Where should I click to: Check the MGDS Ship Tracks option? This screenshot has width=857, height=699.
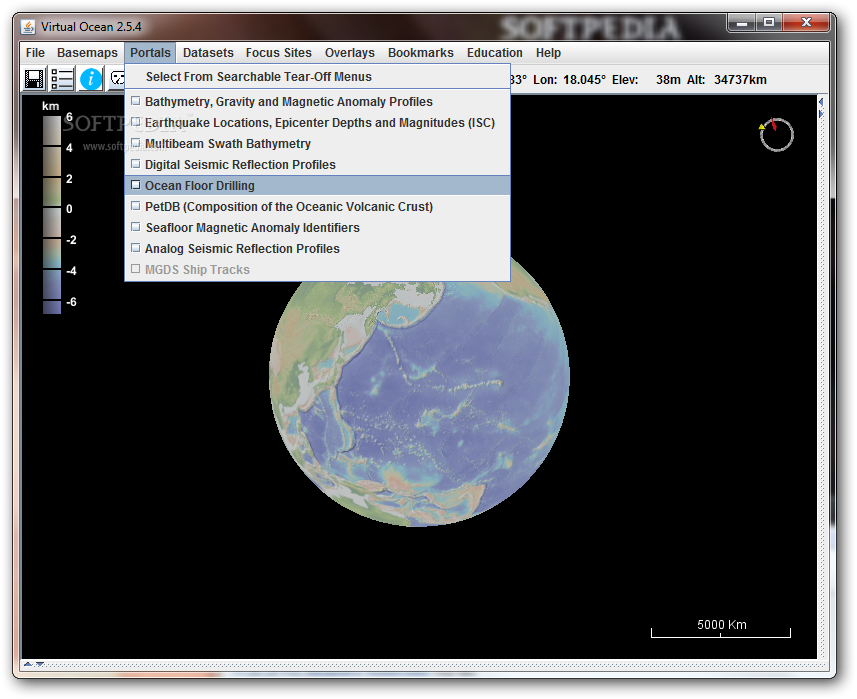coord(136,269)
